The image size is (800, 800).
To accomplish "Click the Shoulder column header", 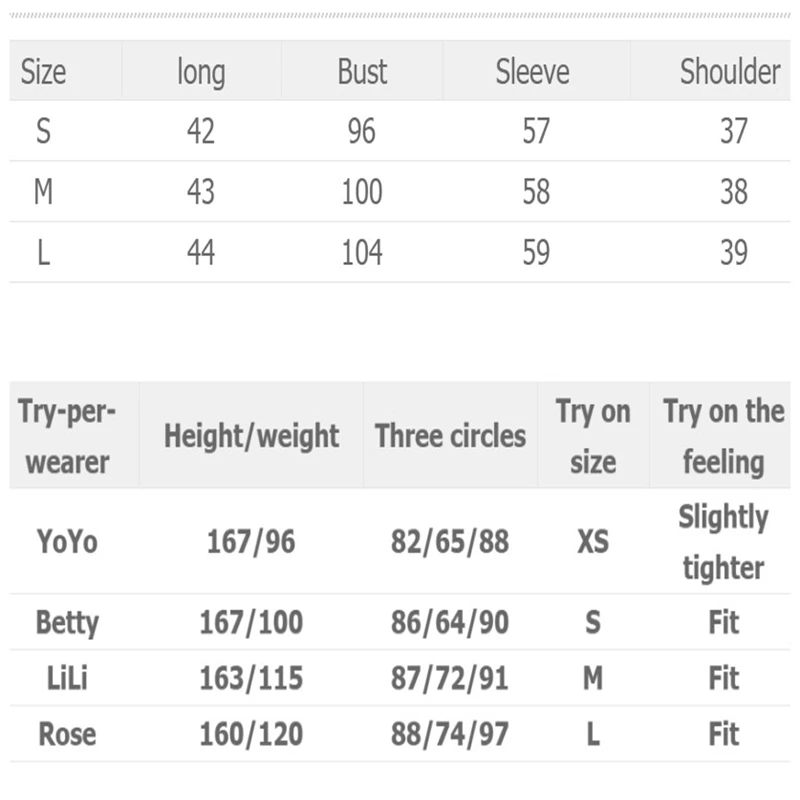I will click(x=729, y=72).
